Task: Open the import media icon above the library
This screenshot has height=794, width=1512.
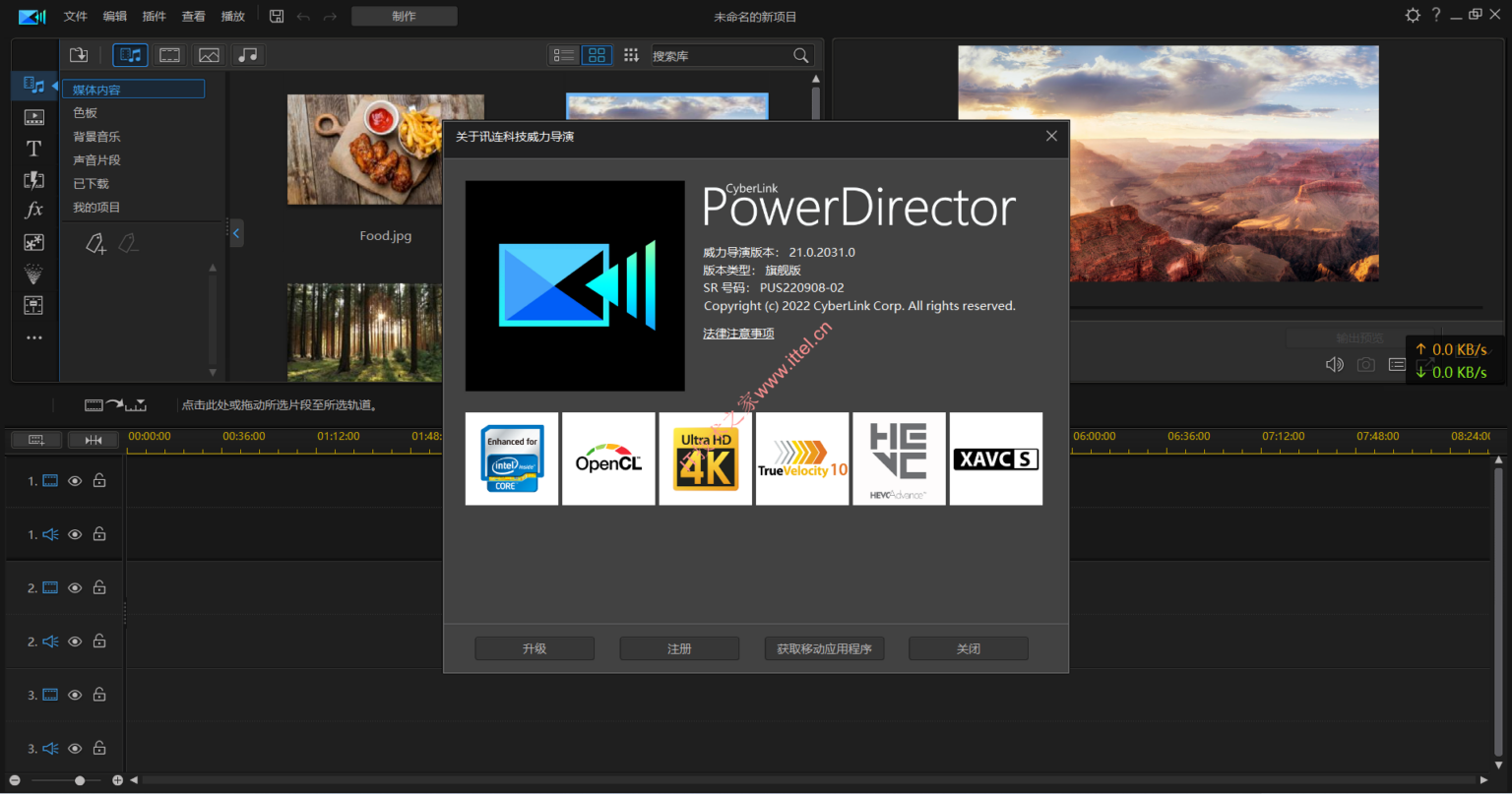Action: [78, 54]
